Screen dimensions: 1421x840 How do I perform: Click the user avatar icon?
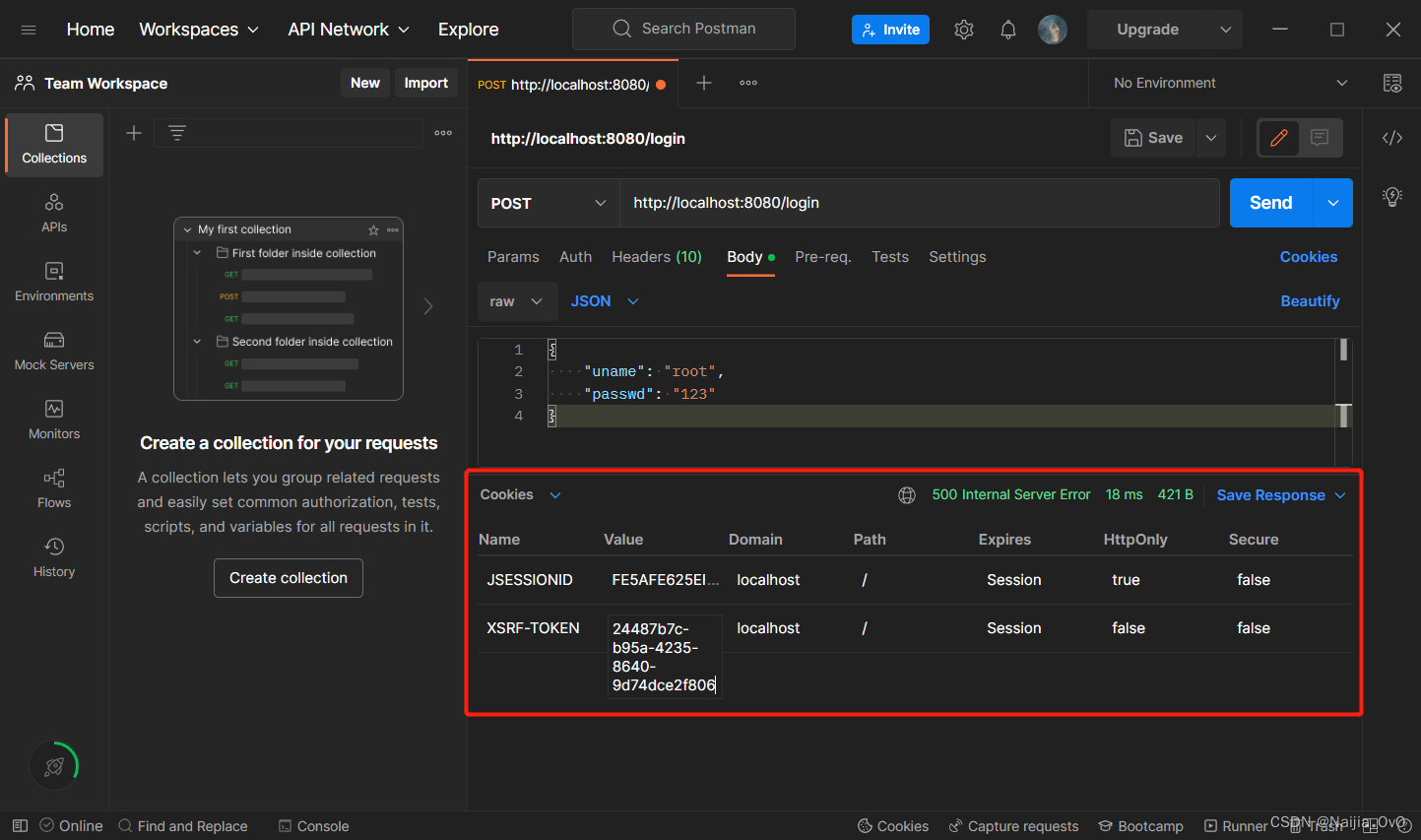tap(1053, 30)
